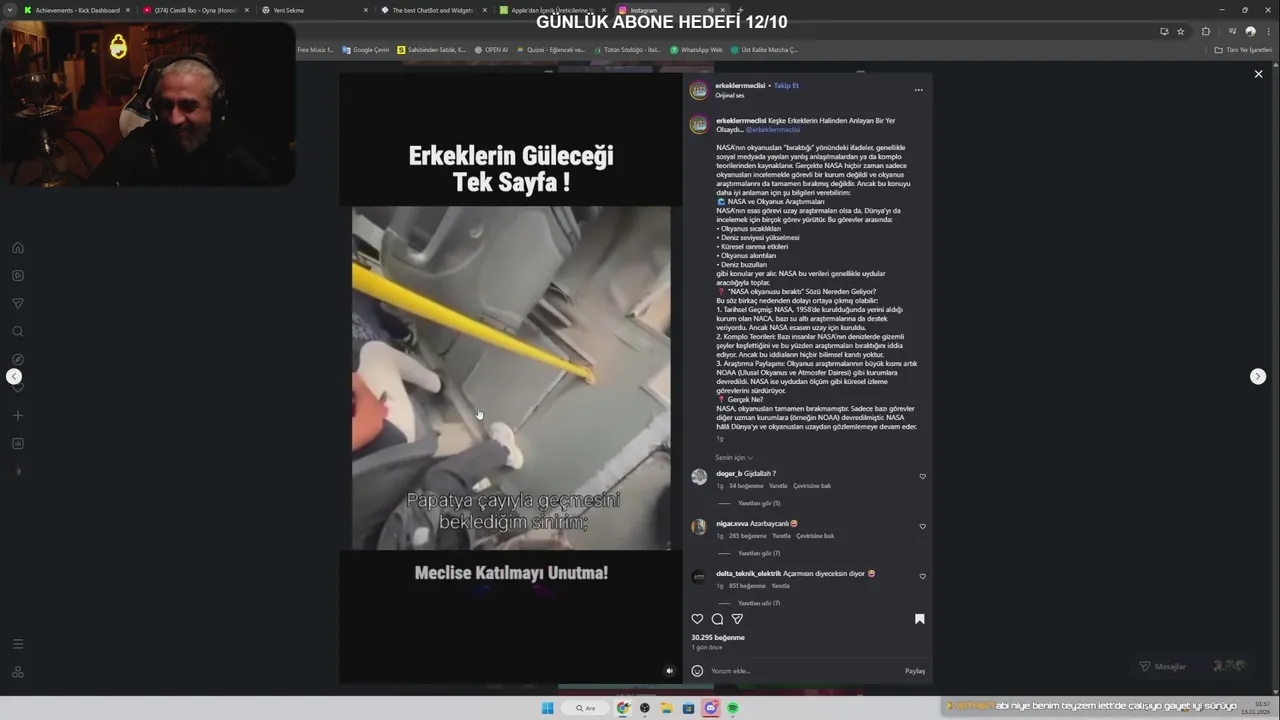Open the Windows Start button
Image resolution: width=1280 pixels, height=720 pixels.
(547, 708)
